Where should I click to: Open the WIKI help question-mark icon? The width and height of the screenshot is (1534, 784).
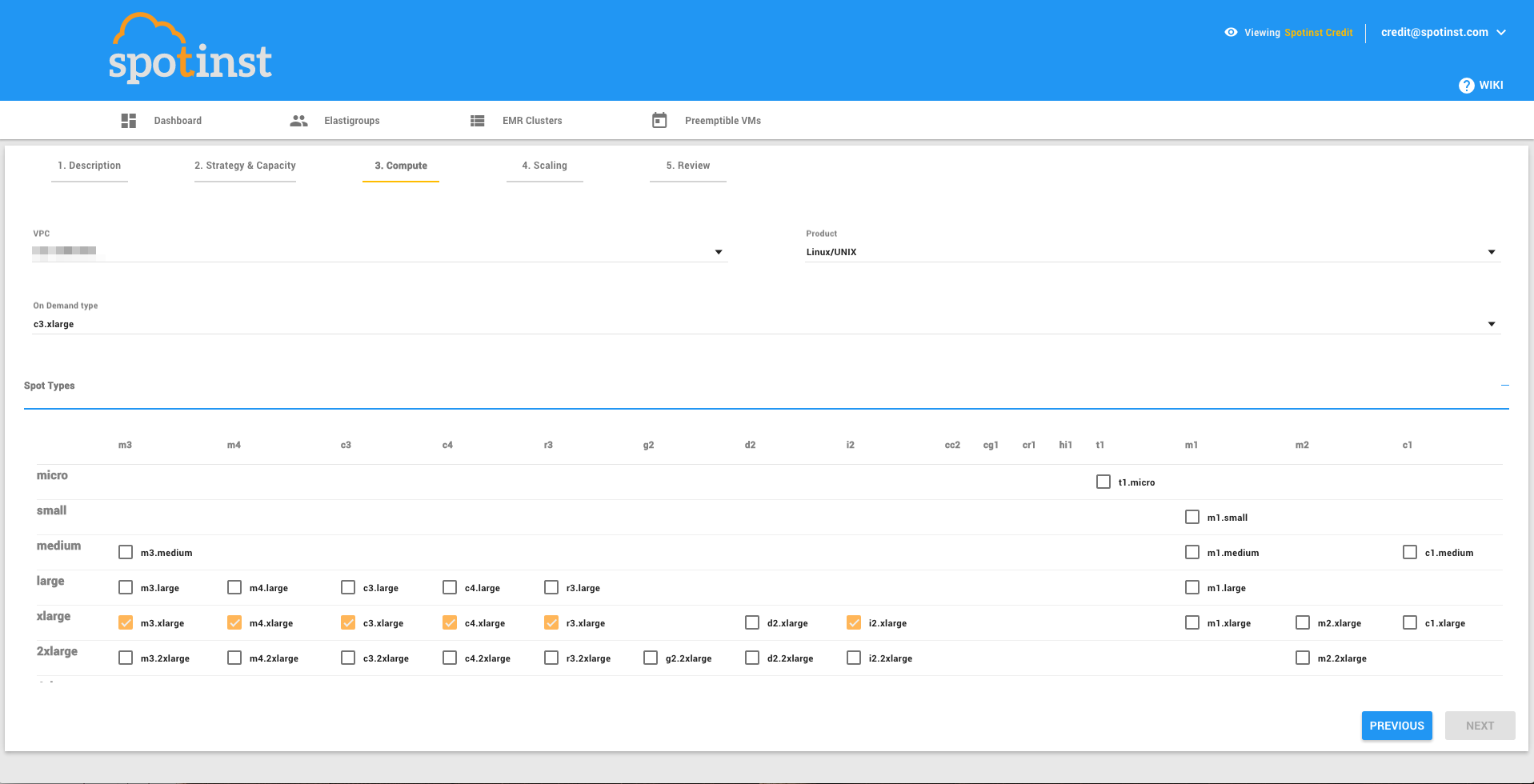[1466, 86]
